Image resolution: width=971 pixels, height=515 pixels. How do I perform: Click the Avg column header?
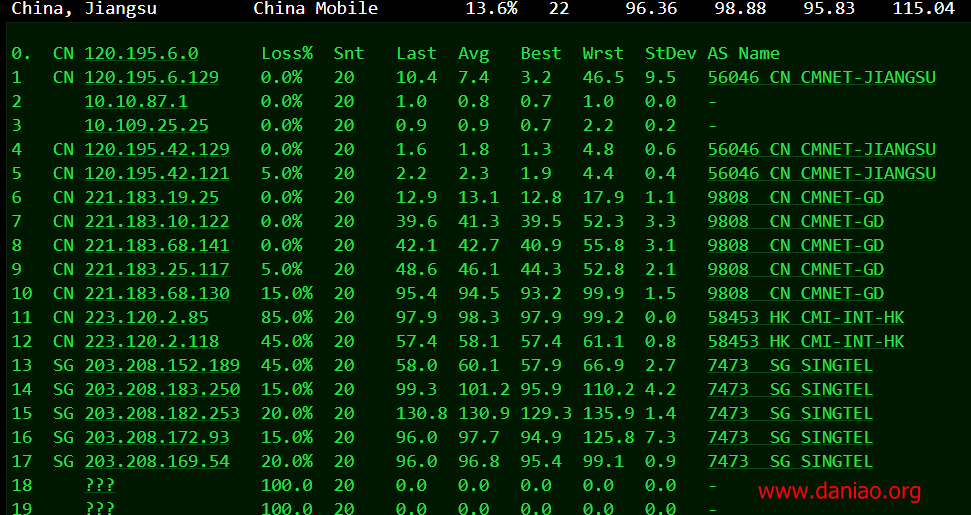click(474, 53)
